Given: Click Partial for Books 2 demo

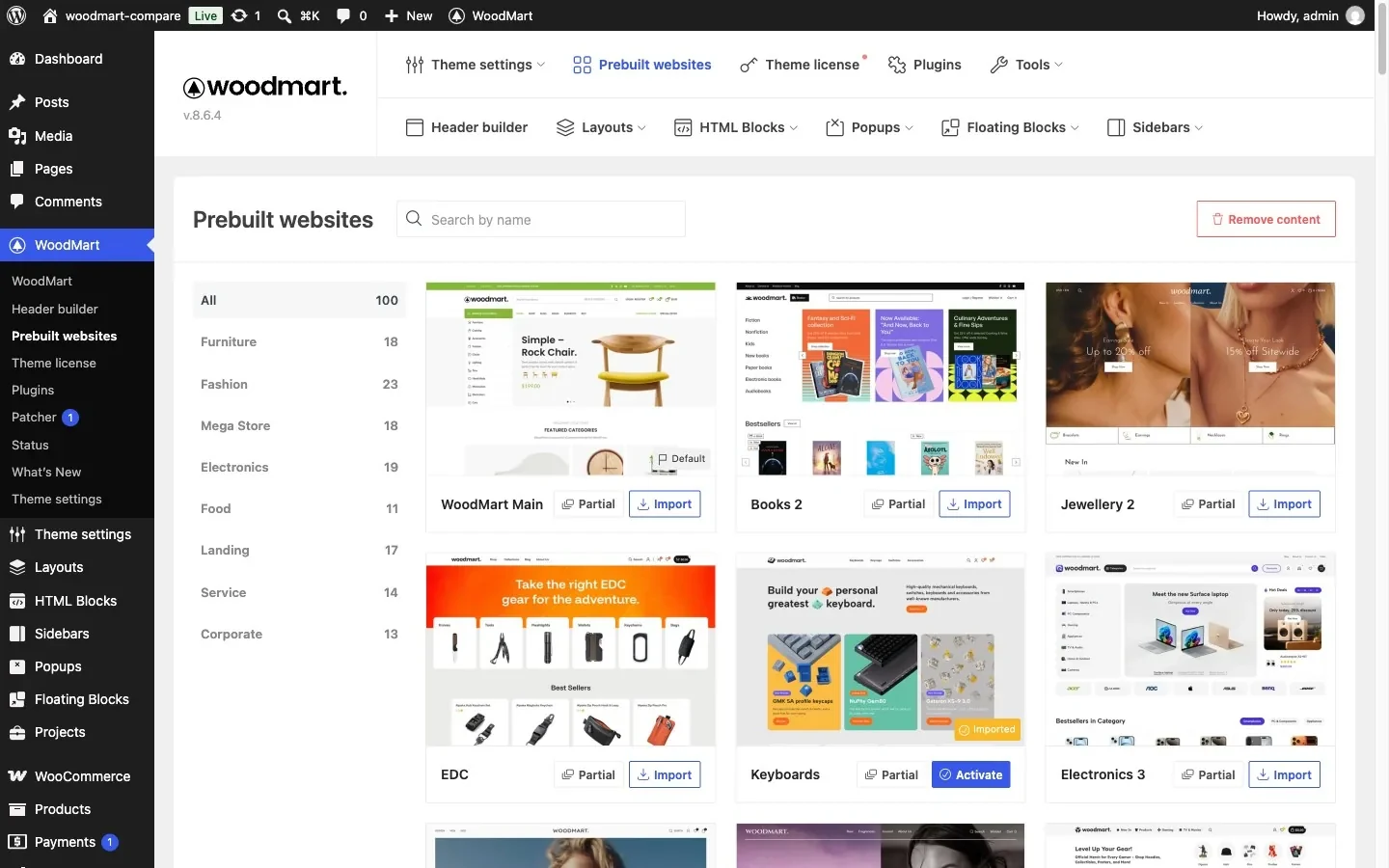Looking at the screenshot, I should click(898, 503).
